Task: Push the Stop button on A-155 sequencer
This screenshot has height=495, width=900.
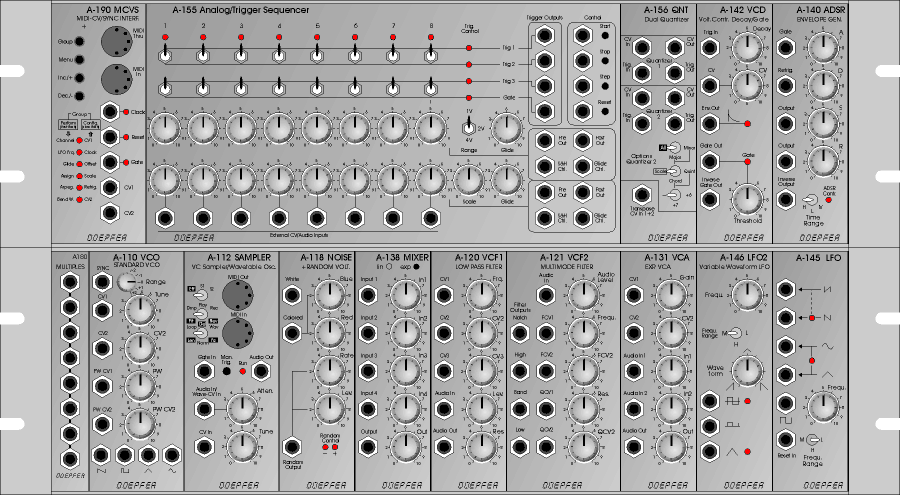Action: click(605, 61)
